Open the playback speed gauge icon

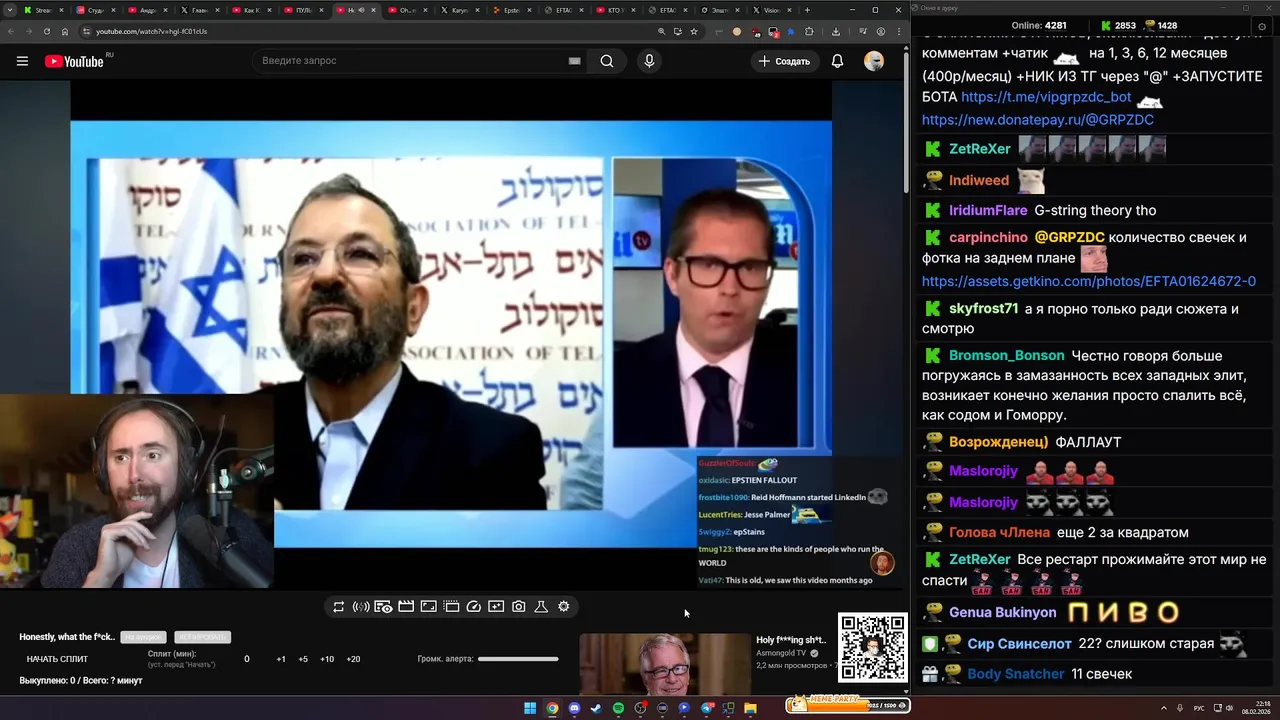point(474,607)
